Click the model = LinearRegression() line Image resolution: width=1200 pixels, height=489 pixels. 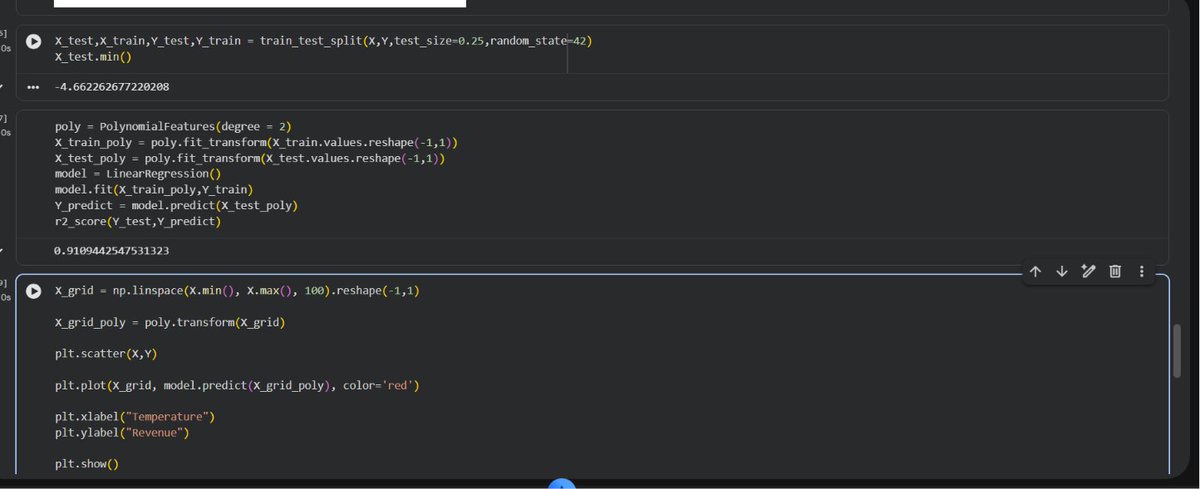click(138, 173)
